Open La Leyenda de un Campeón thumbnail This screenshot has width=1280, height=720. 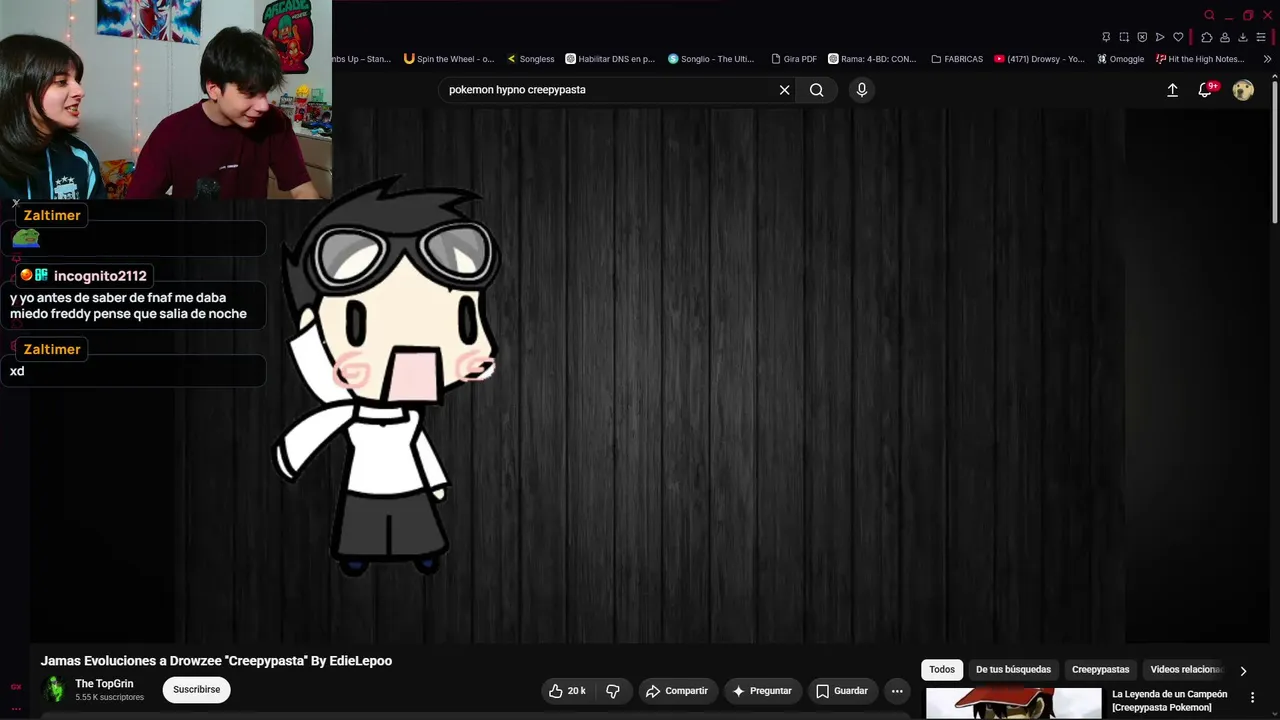pyautogui.click(x=1013, y=703)
